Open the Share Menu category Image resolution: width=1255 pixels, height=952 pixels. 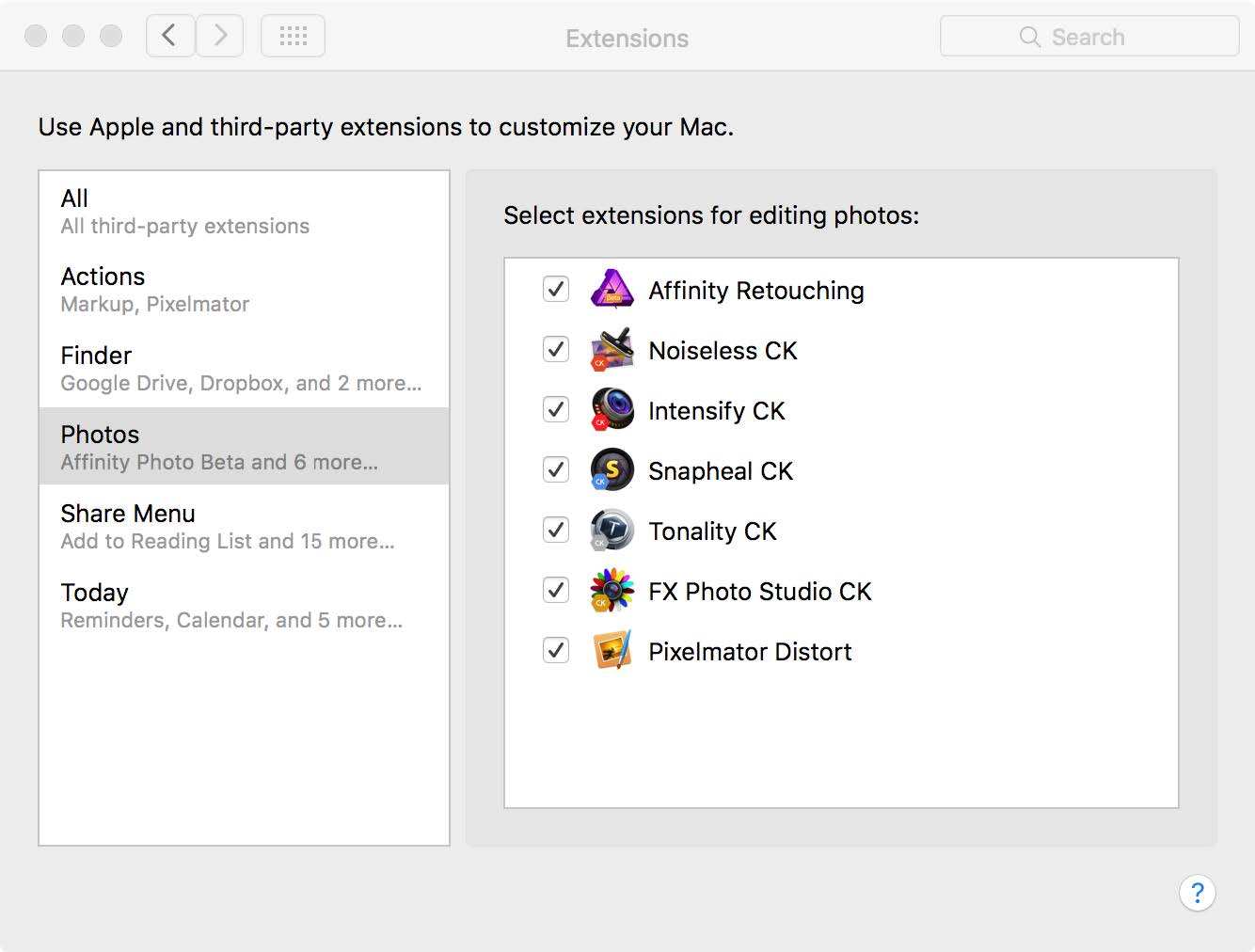point(243,526)
